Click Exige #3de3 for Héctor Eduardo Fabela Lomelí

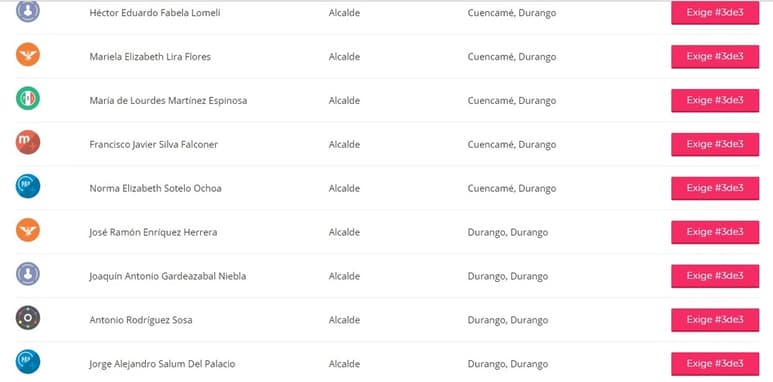click(715, 13)
